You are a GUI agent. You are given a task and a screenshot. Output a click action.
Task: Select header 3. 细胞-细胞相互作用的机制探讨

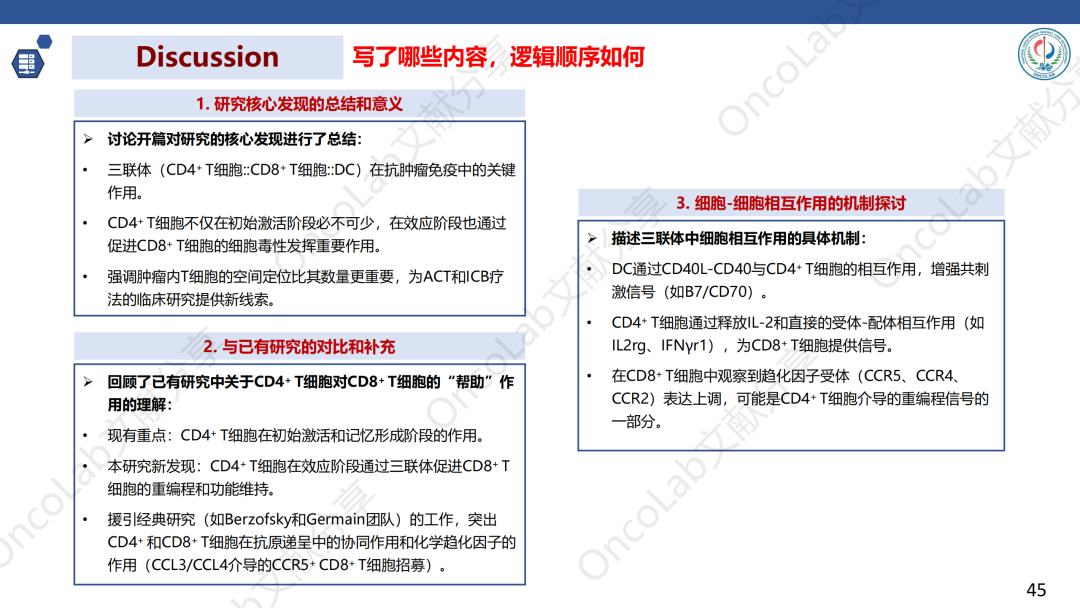point(790,203)
